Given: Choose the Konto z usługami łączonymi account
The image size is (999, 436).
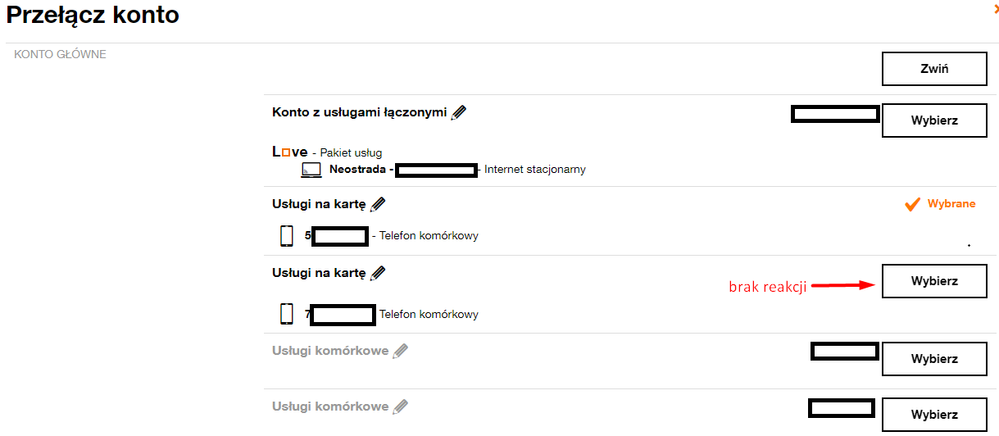Looking at the screenshot, I should pos(934,120).
